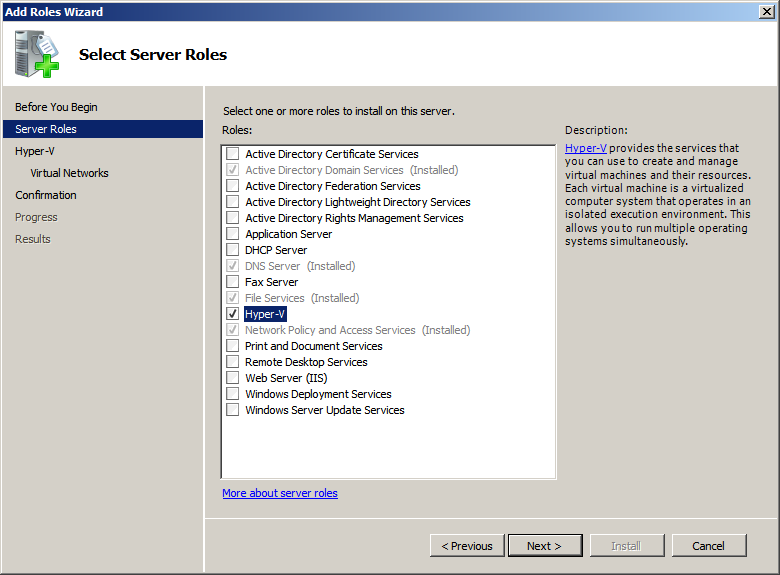Open More about server roles link
The height and width of the screenshot is (575, 780).
click(x=280, y=493)
